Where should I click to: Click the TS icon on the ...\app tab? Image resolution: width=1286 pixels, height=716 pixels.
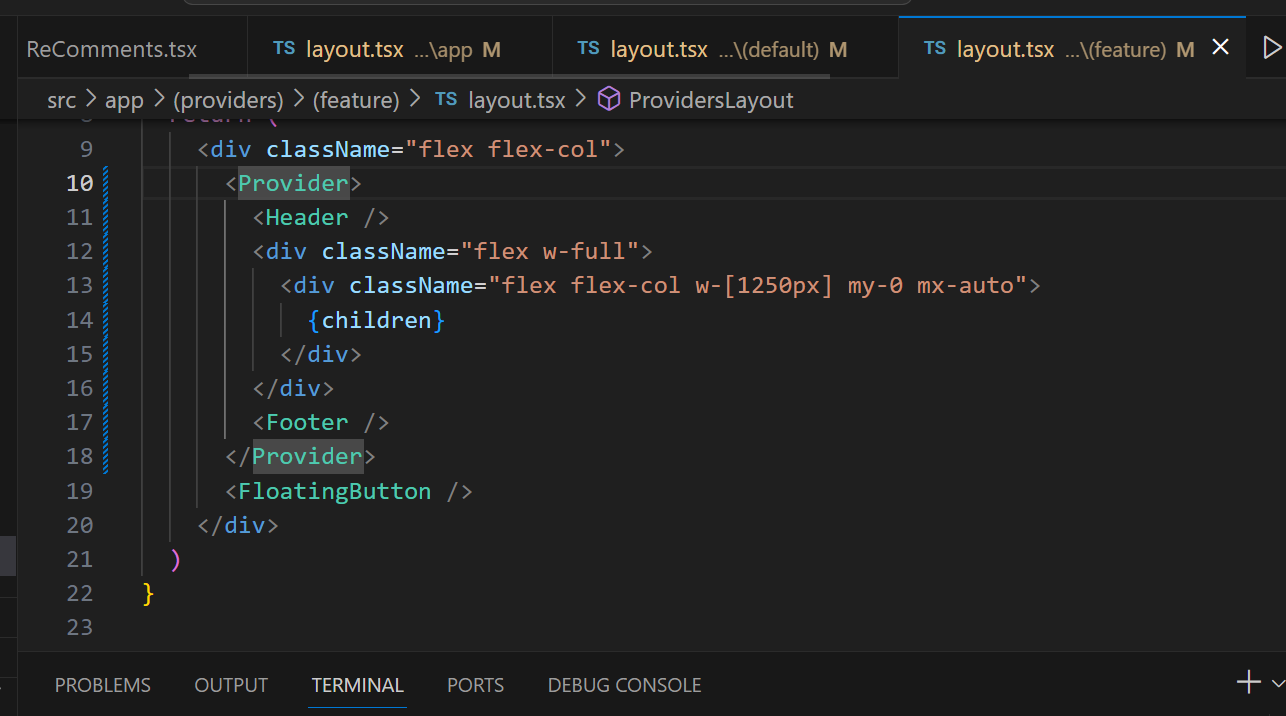point(285,48)
